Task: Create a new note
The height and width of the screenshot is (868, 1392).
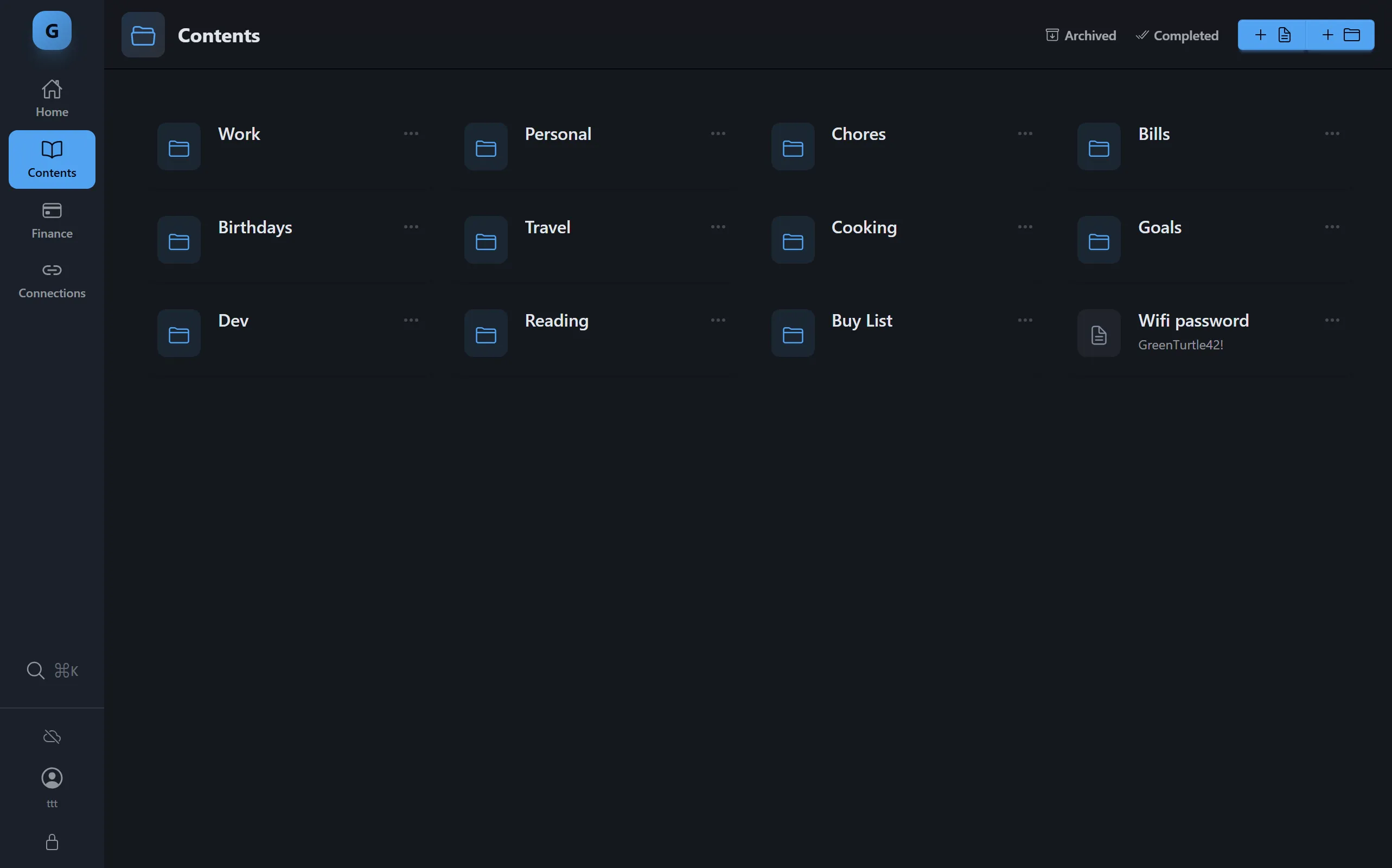Action: (x=1272, y=34)
